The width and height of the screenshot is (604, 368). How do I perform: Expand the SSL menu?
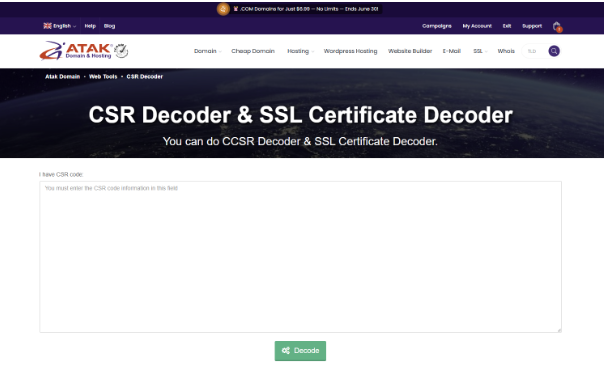pyautogui.click(x=480, y=51)
